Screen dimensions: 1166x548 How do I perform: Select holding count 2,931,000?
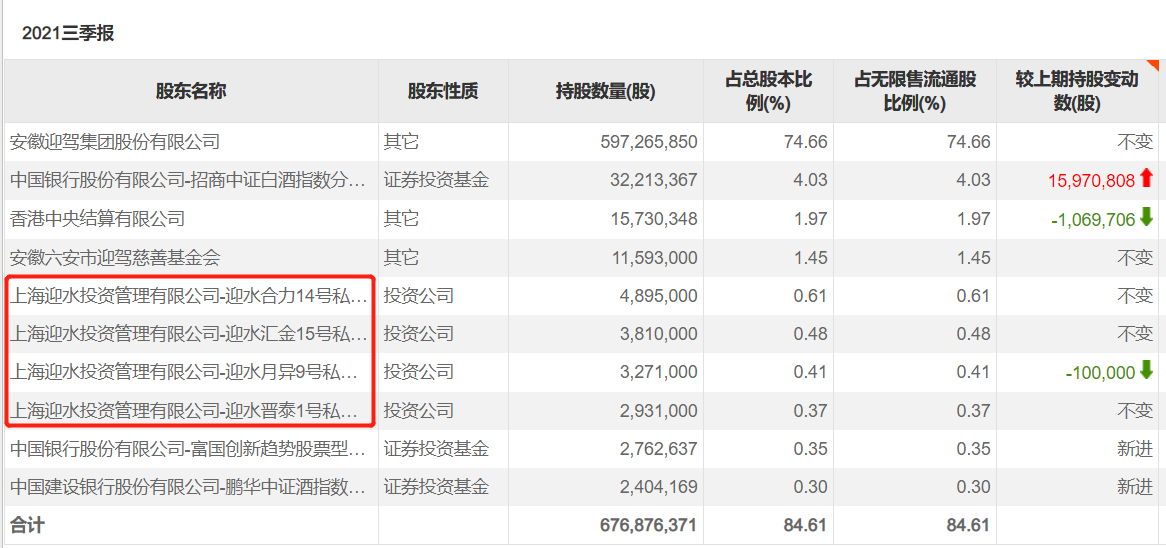(x=658, y=410)
